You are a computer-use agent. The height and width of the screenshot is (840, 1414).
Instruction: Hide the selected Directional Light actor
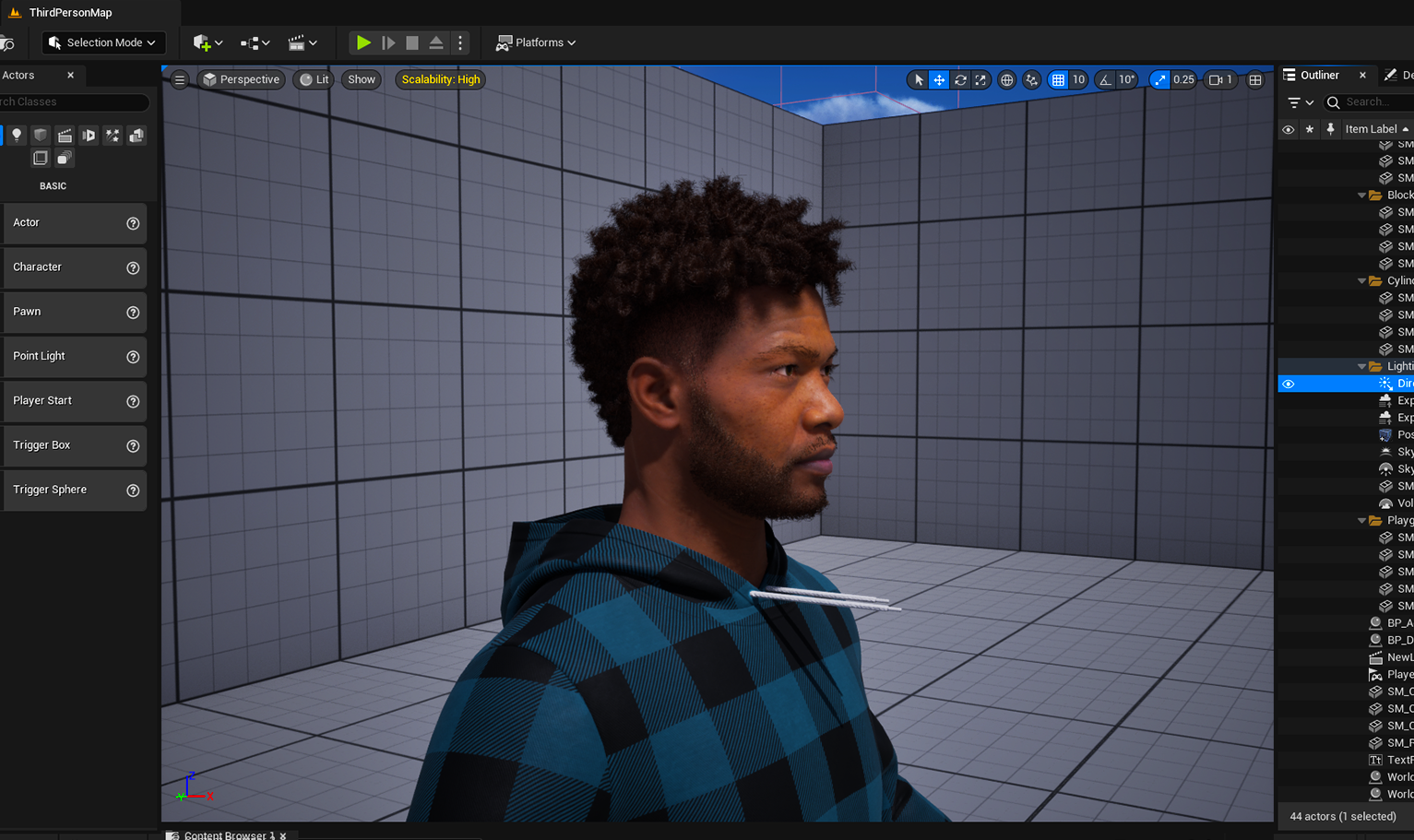click(x=1289, y=384)
